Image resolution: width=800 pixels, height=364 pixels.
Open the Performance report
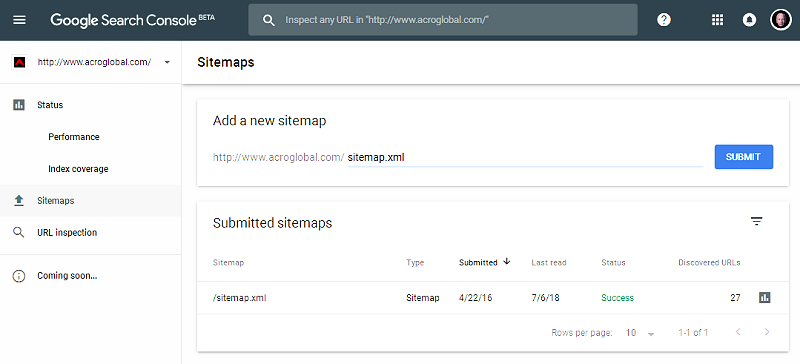tap(74, 137)
